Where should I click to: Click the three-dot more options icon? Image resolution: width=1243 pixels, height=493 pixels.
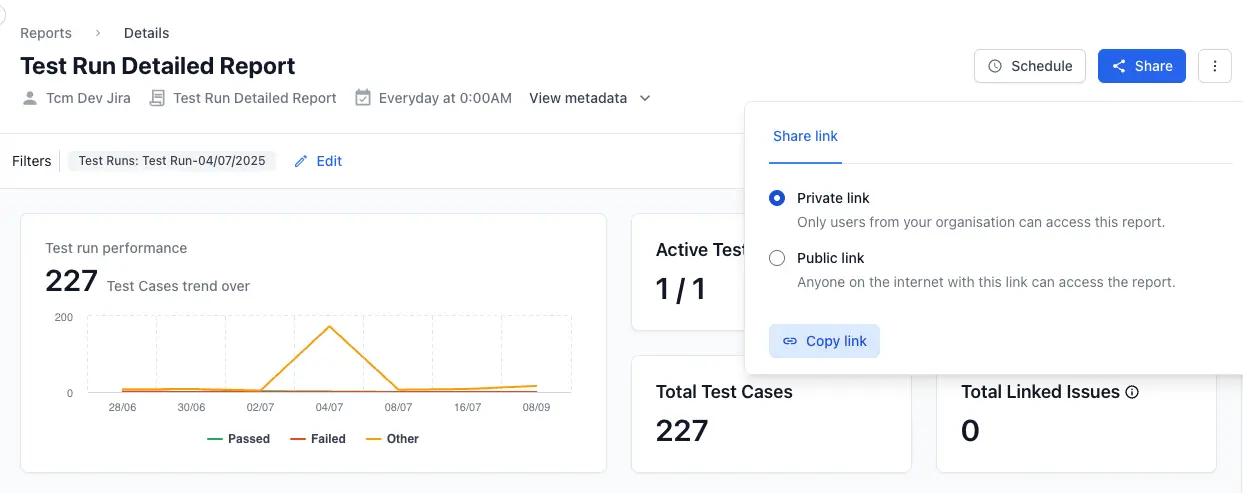click(x=1214, y=66)
